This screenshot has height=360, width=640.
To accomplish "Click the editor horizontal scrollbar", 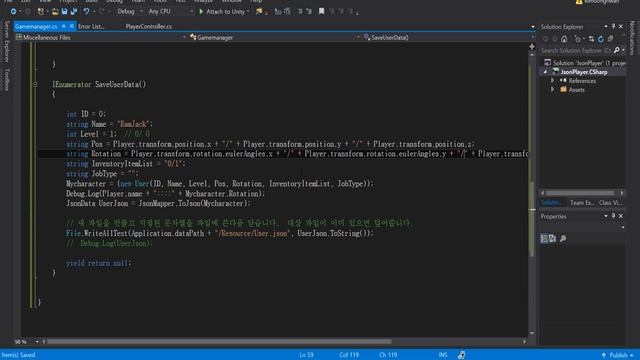I will pyautogui.click(x=219, y=342).
